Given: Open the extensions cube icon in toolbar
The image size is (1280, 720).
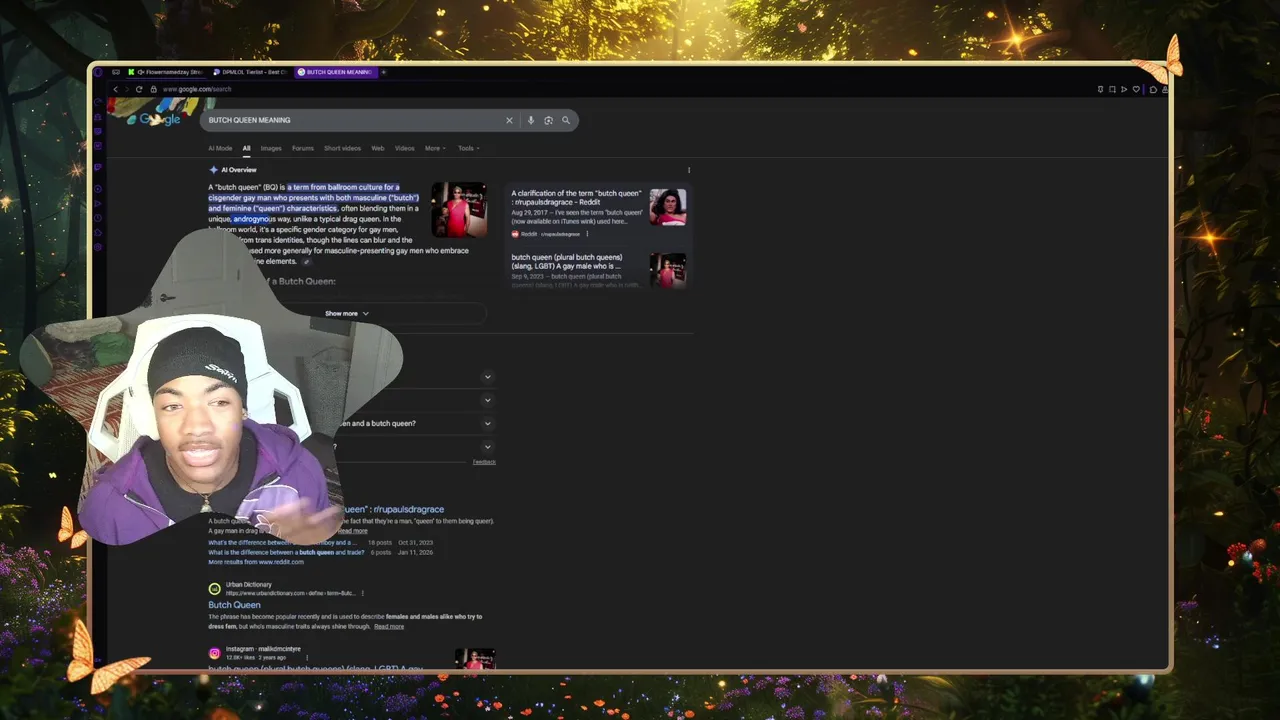Looking at the screenshot, I should pyautogui.click(x=1153, y=89).
